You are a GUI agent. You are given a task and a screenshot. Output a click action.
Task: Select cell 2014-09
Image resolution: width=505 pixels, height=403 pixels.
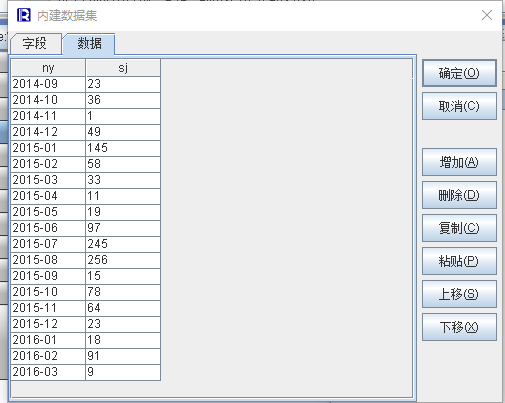pos(48,84)
